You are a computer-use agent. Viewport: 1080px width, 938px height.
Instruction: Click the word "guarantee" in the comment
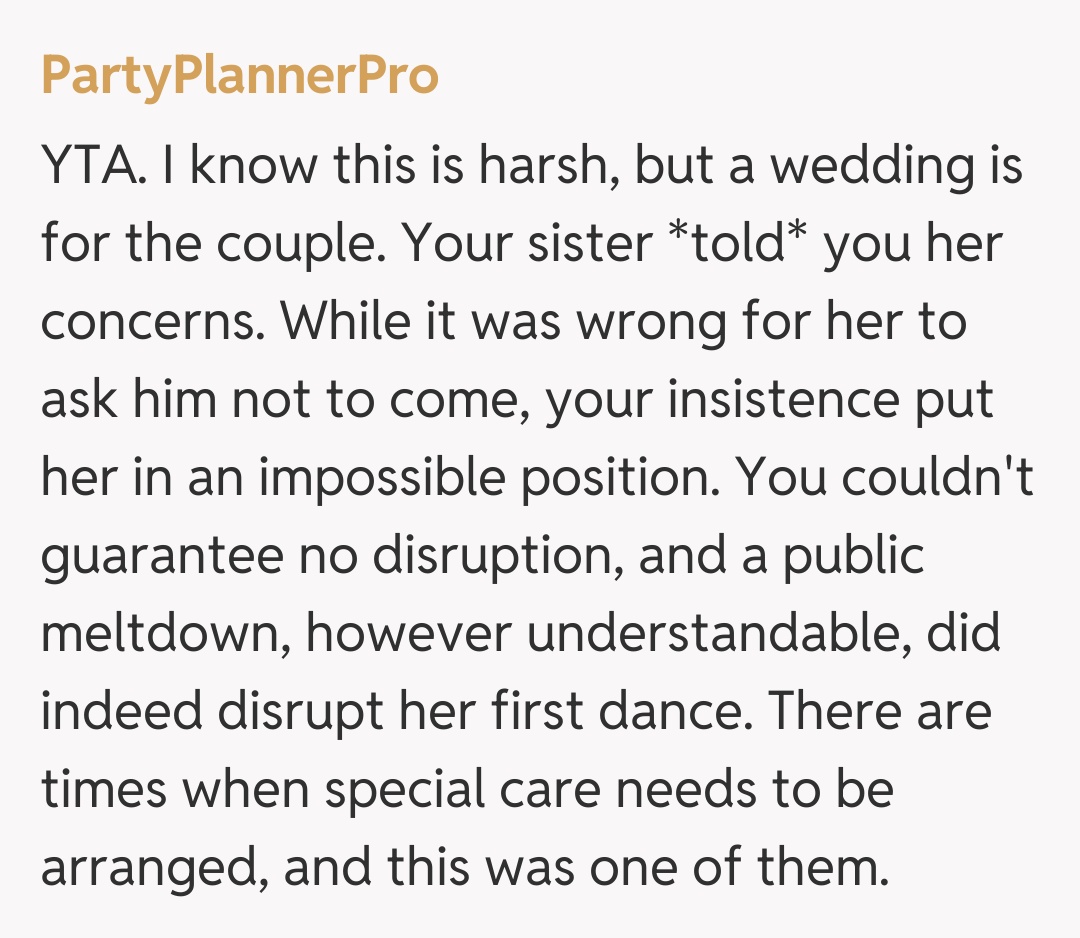point(163,557)
